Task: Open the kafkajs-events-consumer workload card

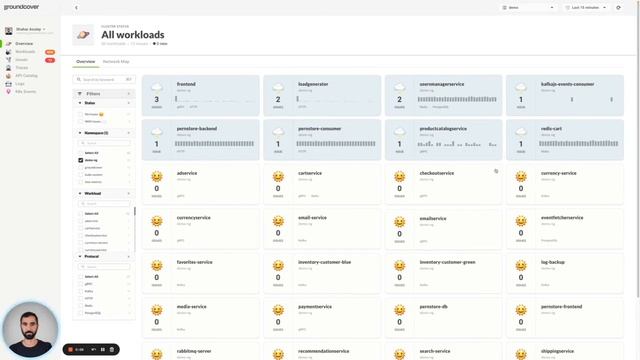Action: click(x=565, y=95)
